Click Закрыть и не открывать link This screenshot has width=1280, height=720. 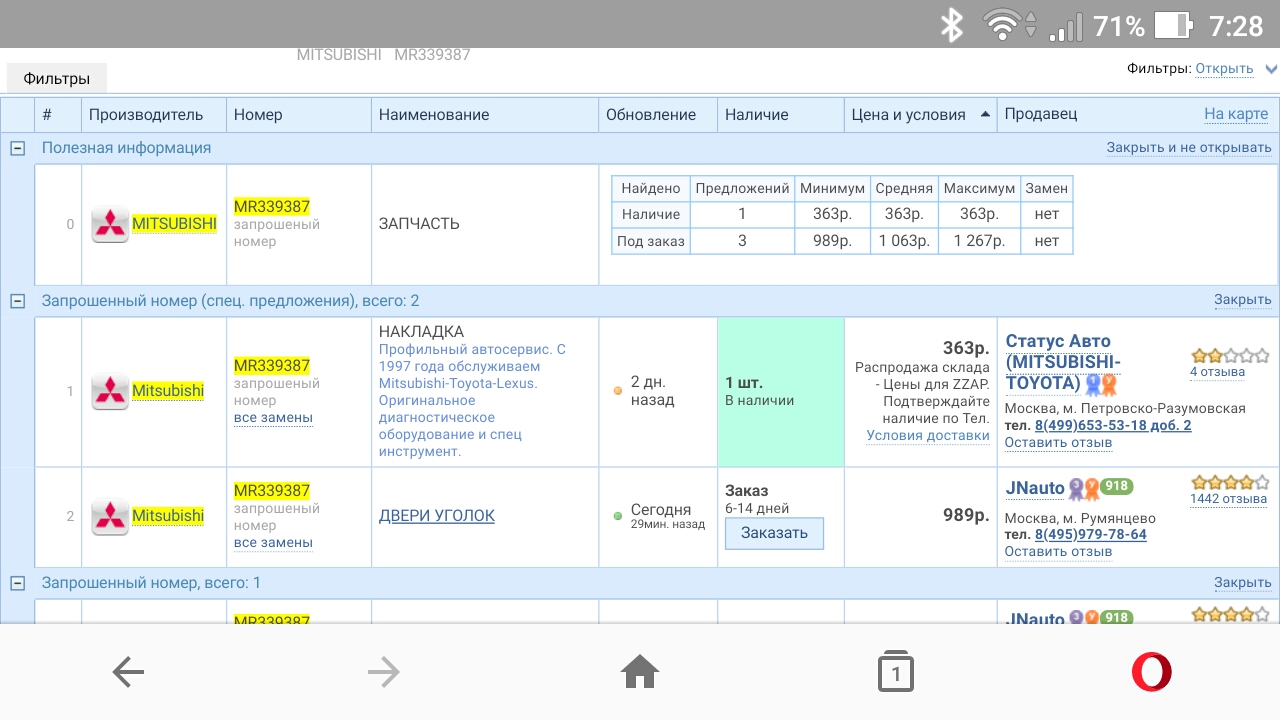(1188, 148)
